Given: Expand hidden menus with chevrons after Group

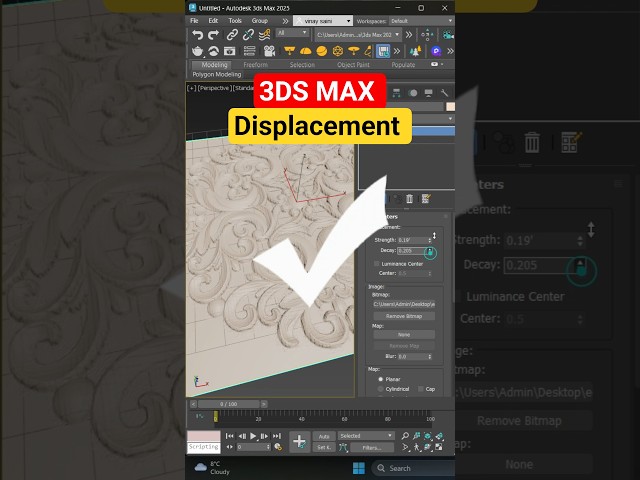Looking at the screenshot, I should [x=285, y=21].
